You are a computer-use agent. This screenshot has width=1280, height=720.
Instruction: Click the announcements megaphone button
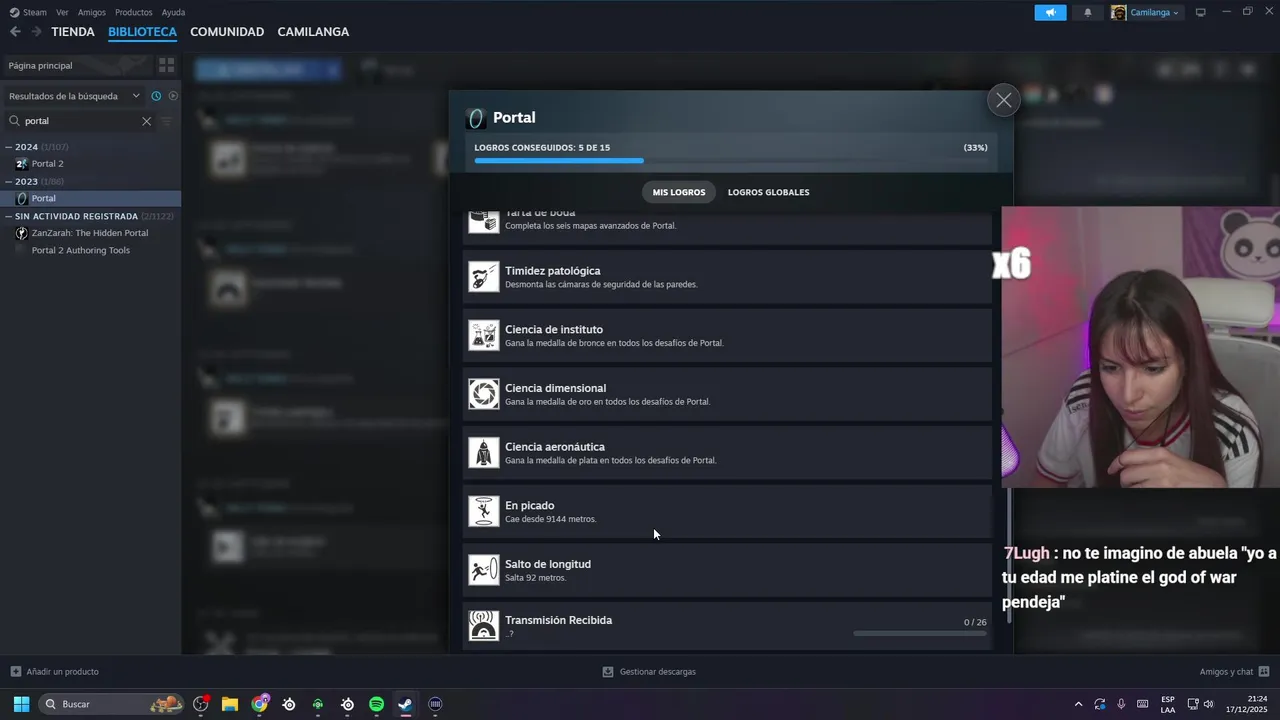coord(1050,12)
